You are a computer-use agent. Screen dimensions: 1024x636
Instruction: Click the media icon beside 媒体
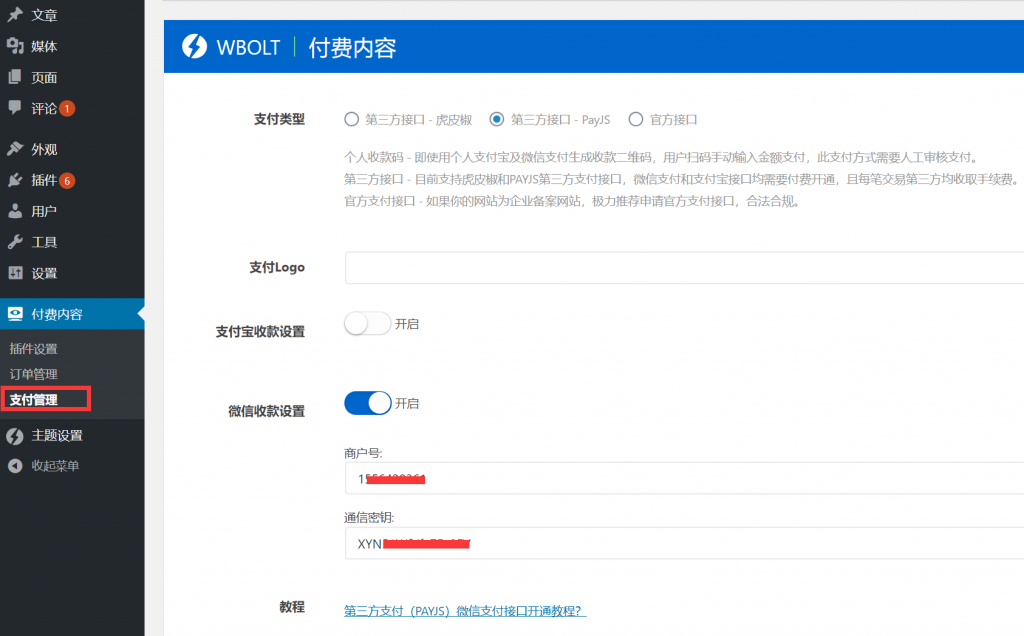(x=15, y=46)
